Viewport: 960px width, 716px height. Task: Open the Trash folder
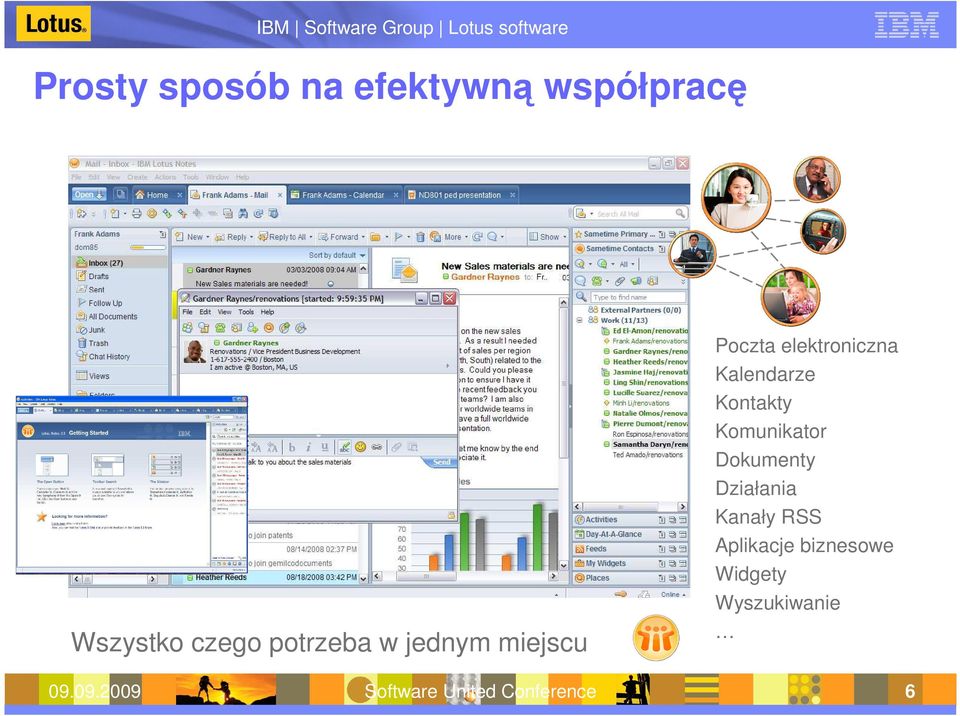[x=98, y=344]
